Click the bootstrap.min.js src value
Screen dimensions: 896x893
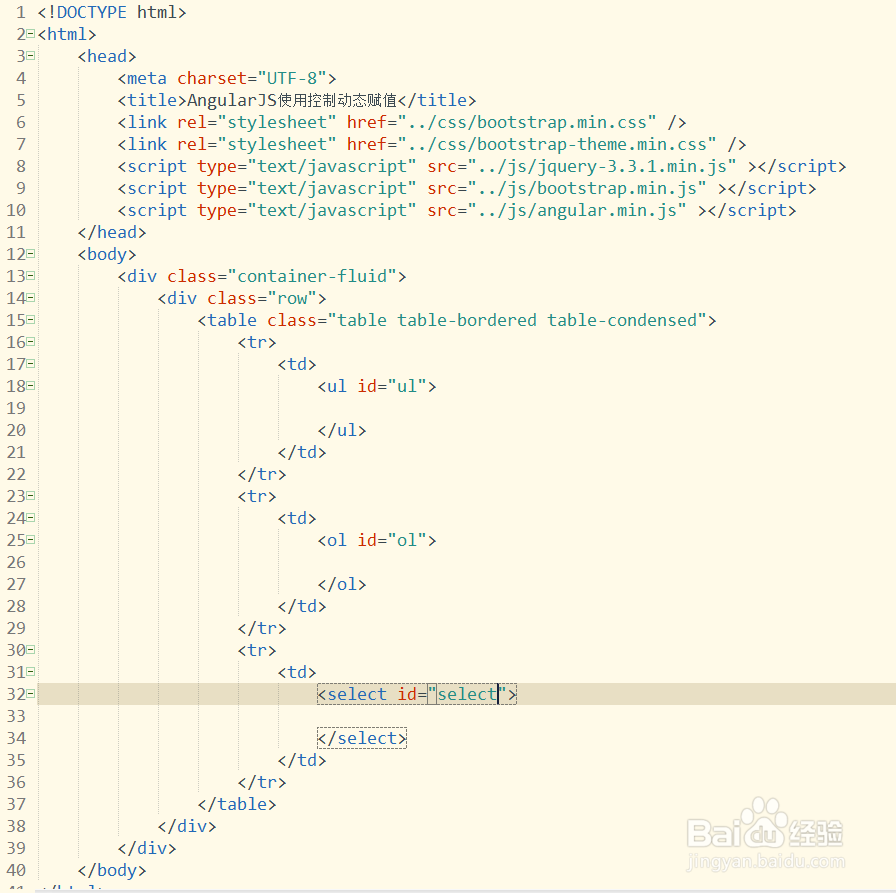(587, 188)
